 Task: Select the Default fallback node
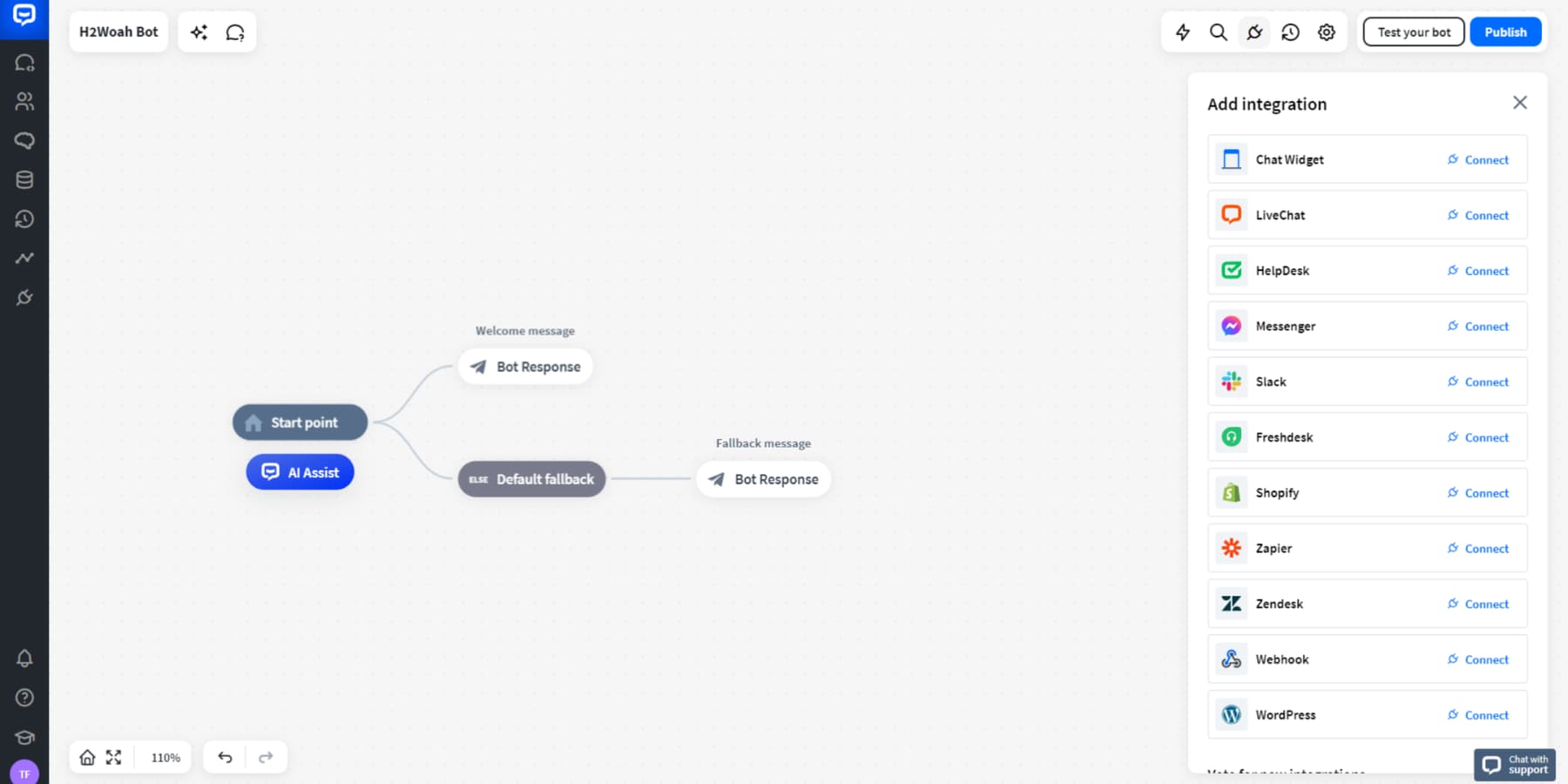click(531, 478)
